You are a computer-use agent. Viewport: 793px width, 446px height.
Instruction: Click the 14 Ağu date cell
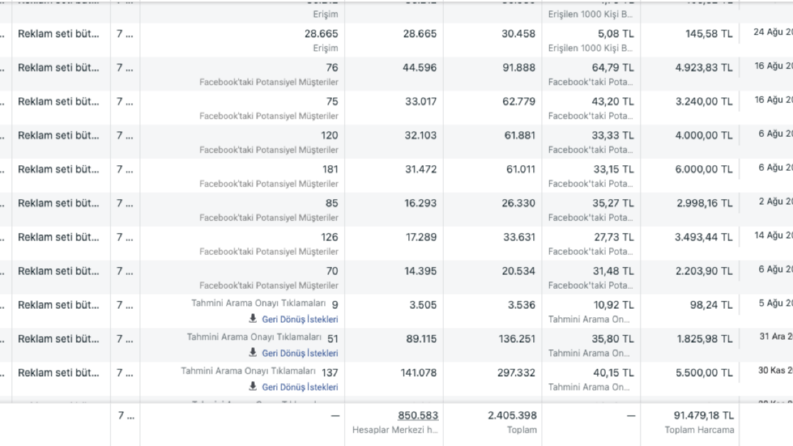[x=773, y=235]
